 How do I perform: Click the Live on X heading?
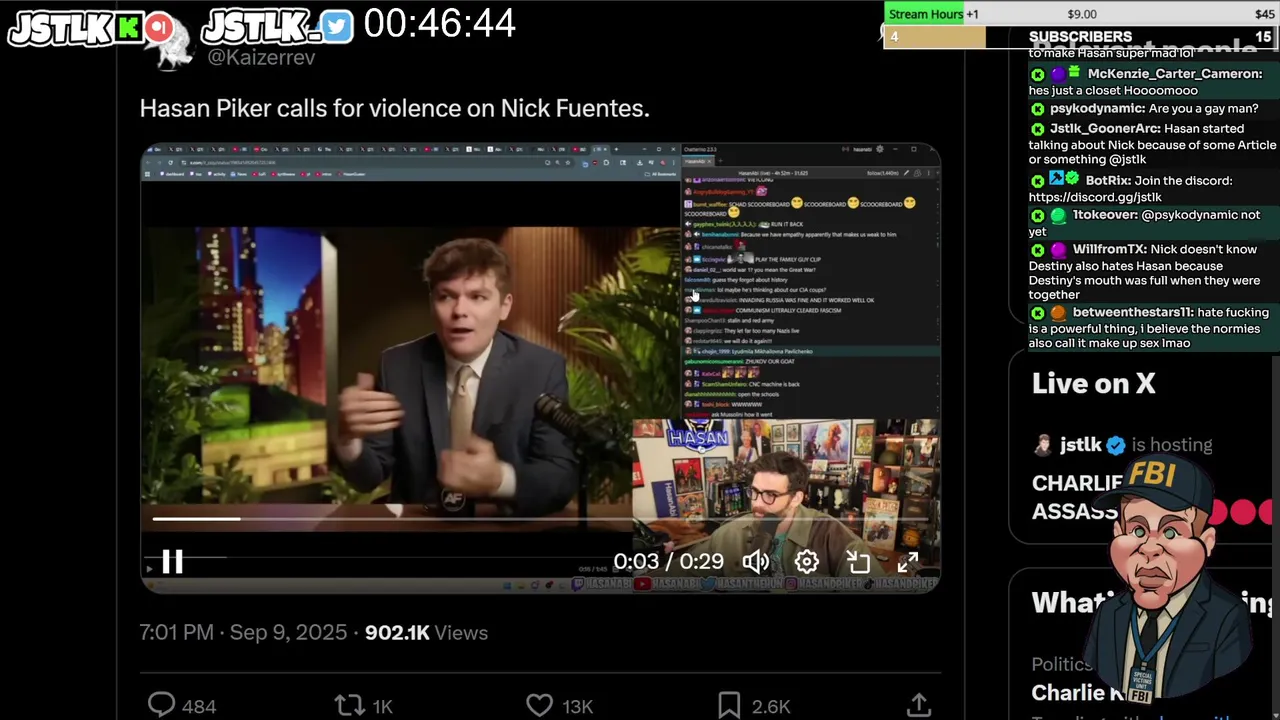pyautogui.click(x=1093, y=383)
